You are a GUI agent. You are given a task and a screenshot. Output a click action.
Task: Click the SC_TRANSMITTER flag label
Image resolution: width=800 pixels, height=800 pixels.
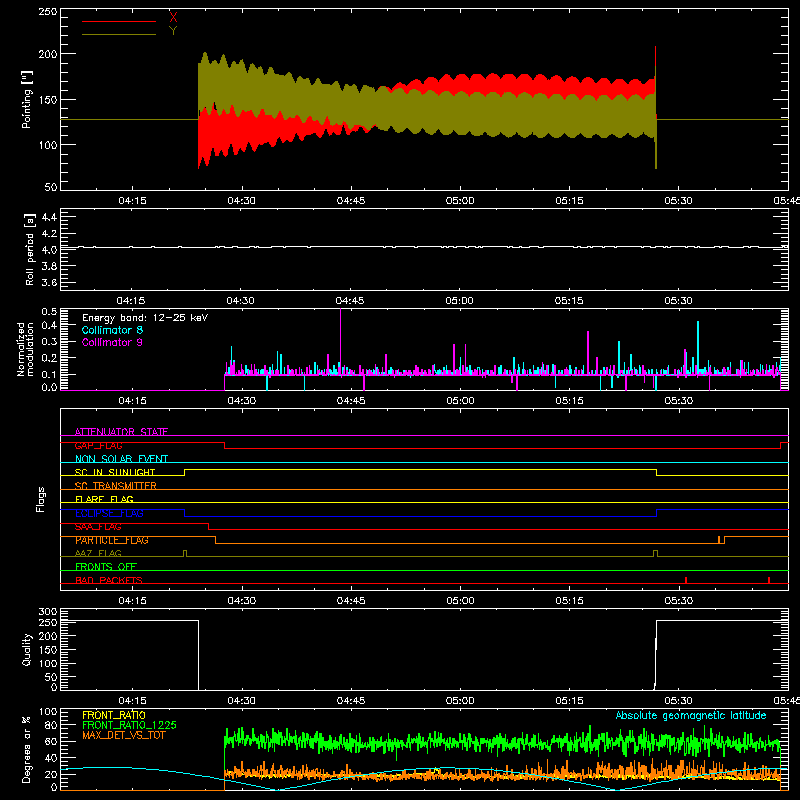115,486
